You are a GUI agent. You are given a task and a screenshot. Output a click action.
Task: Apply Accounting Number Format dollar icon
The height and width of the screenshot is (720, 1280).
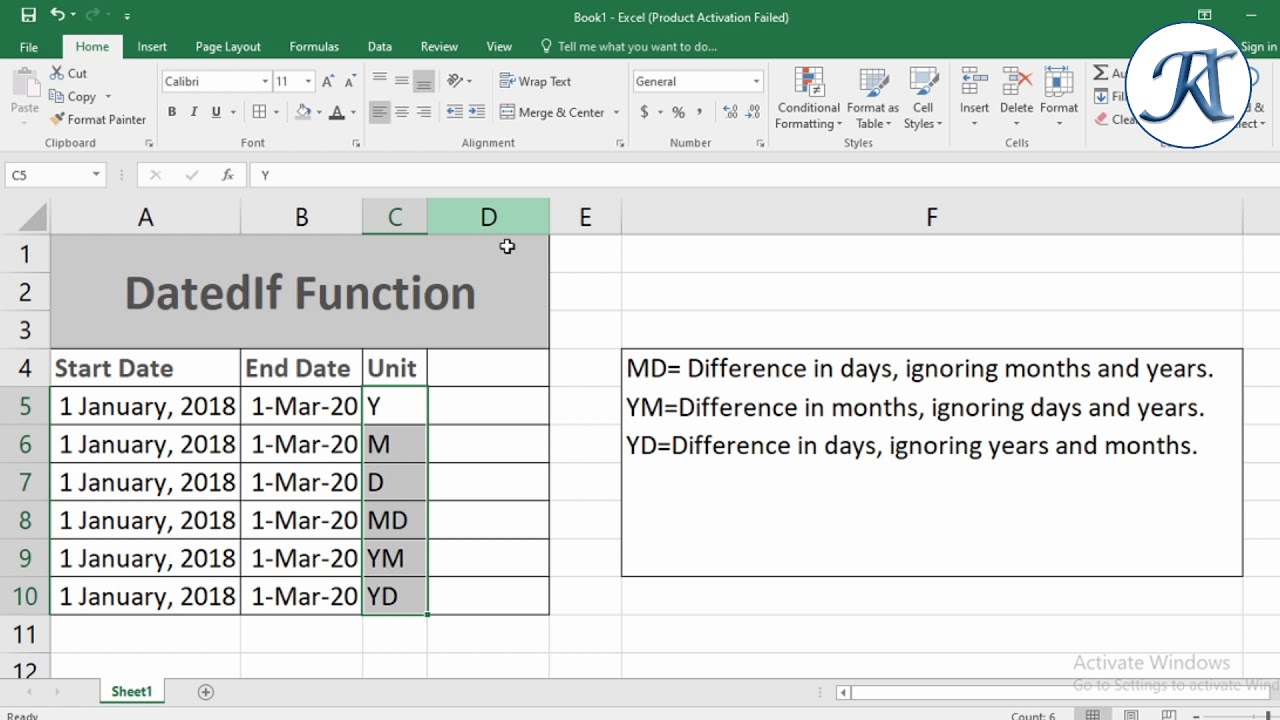pyautogui.click(x=645, y=112)
